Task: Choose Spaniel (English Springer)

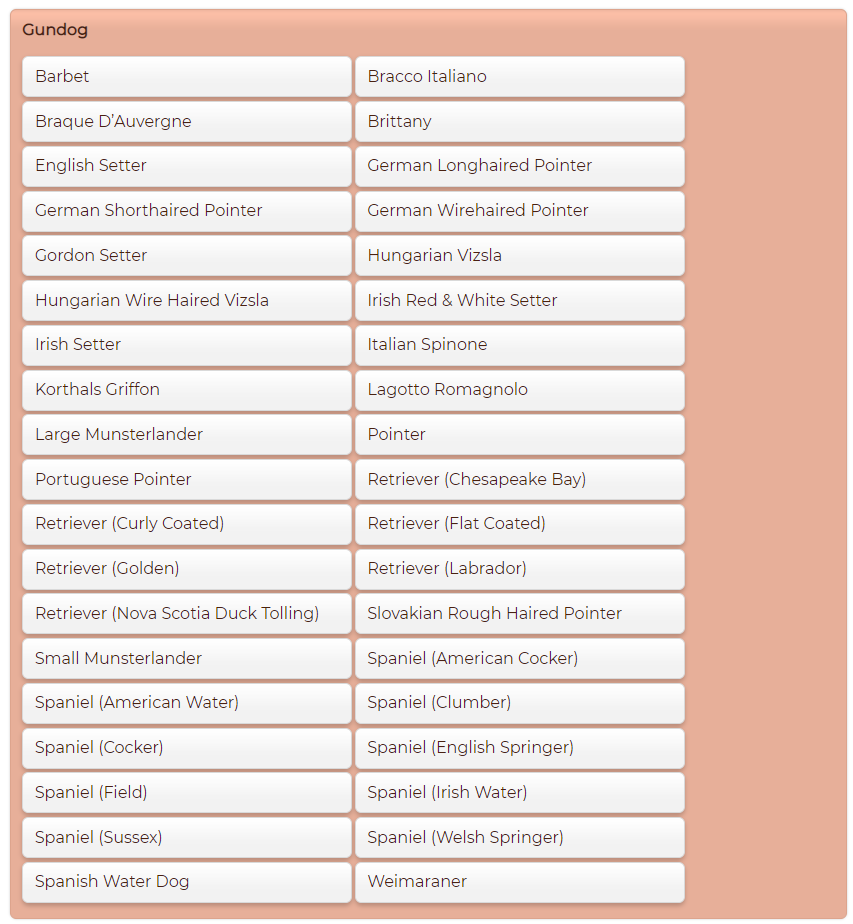Action: point(519,748)
